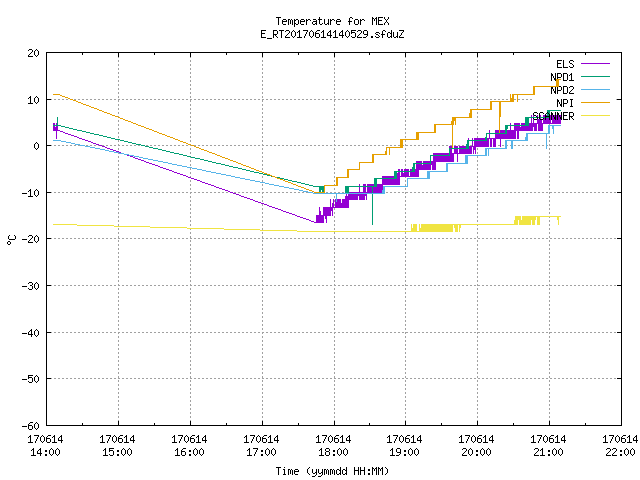Viewport: 640px width, 480px height.
Task: Click the x-axis label 170614 15:00
Action: coord(117,446)
